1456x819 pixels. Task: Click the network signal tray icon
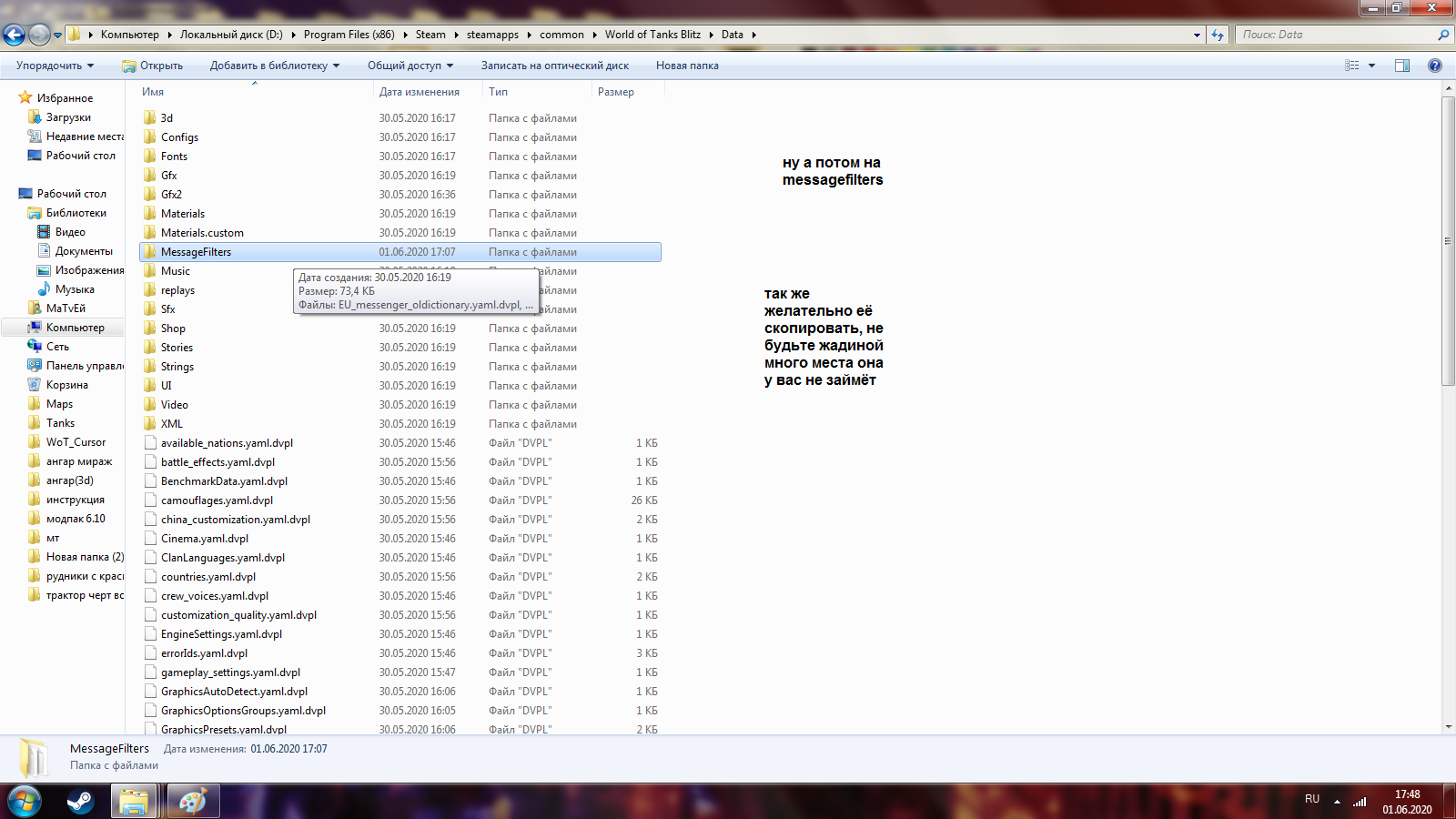[x=1360, y=801]
